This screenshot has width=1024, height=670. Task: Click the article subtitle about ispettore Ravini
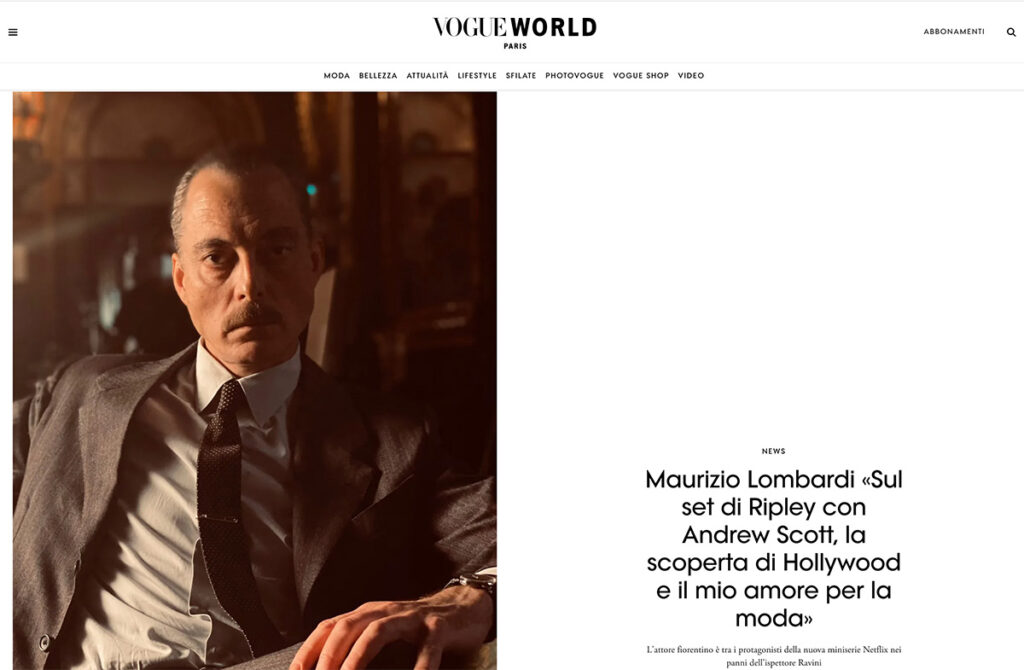(x=774, y=656)
